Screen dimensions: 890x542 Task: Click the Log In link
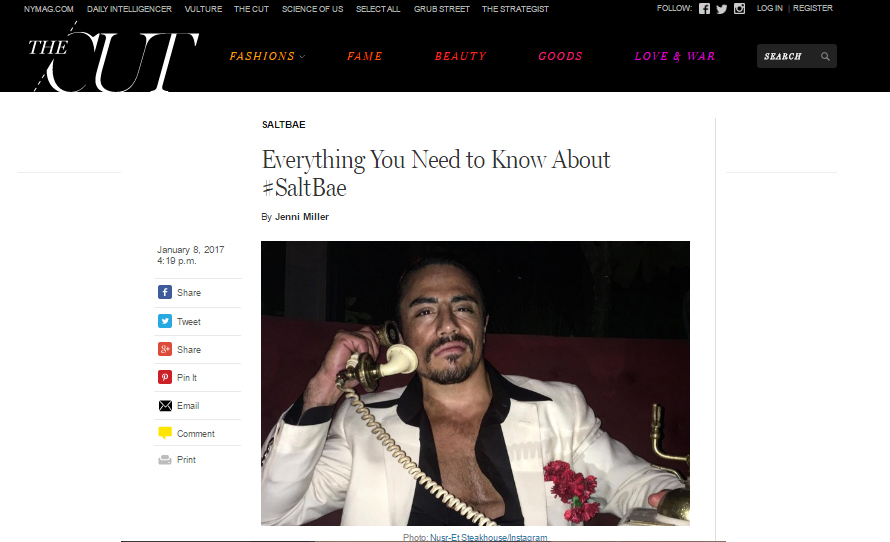pos(769,9)
